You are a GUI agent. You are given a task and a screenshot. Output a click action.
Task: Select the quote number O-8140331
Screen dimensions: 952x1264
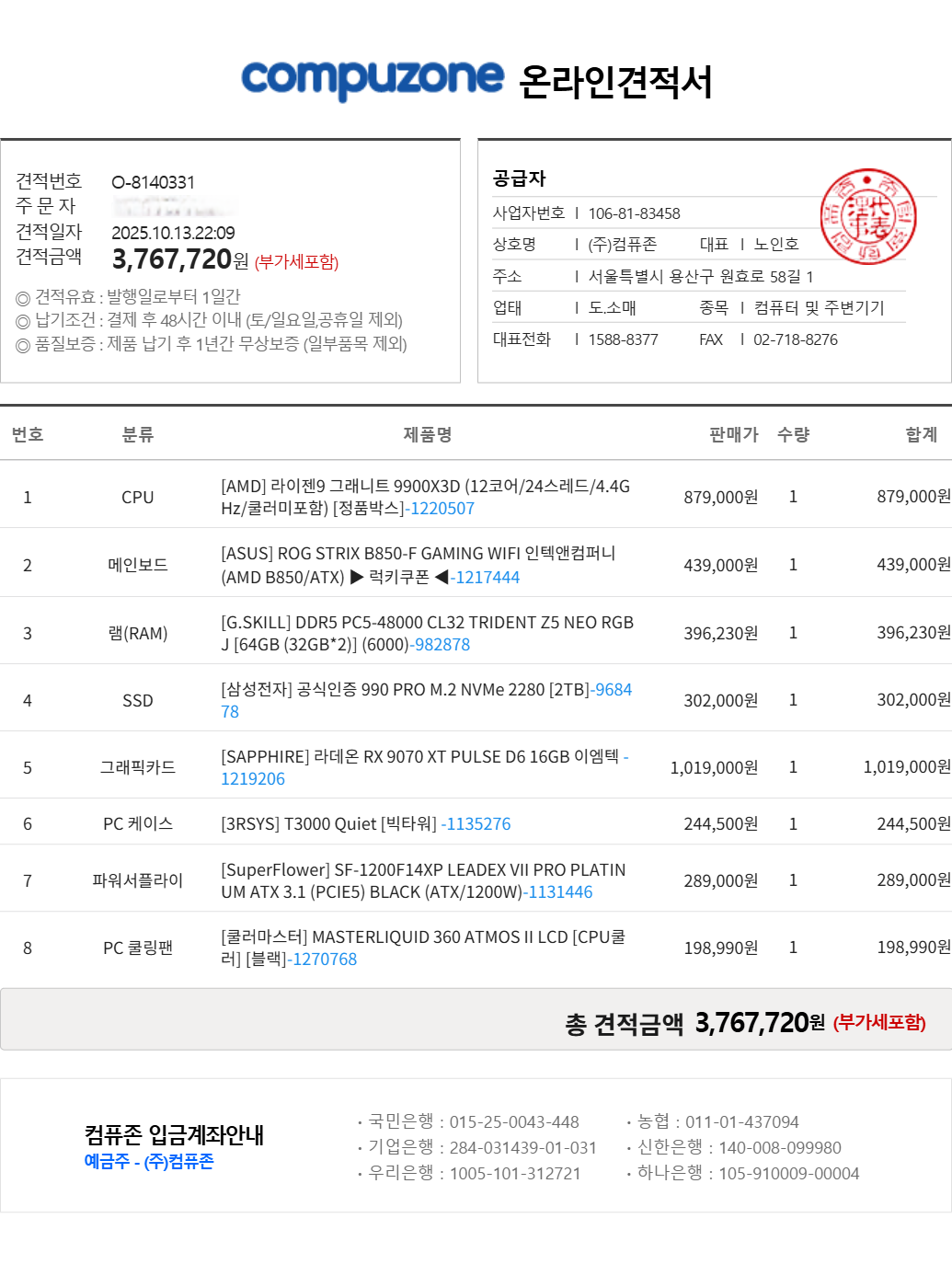(x=153, y=182)
